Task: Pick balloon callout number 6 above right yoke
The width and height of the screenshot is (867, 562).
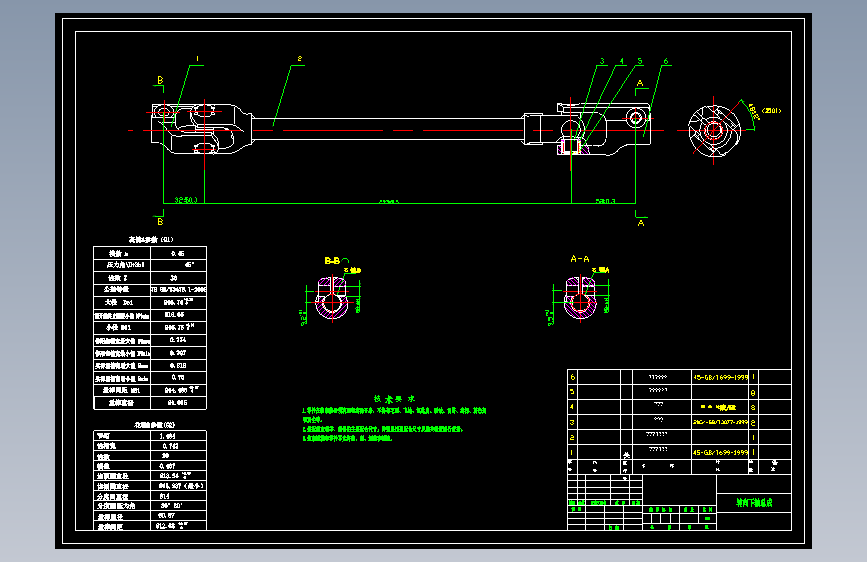Action: pyautogui.click(x=666, y=61)
